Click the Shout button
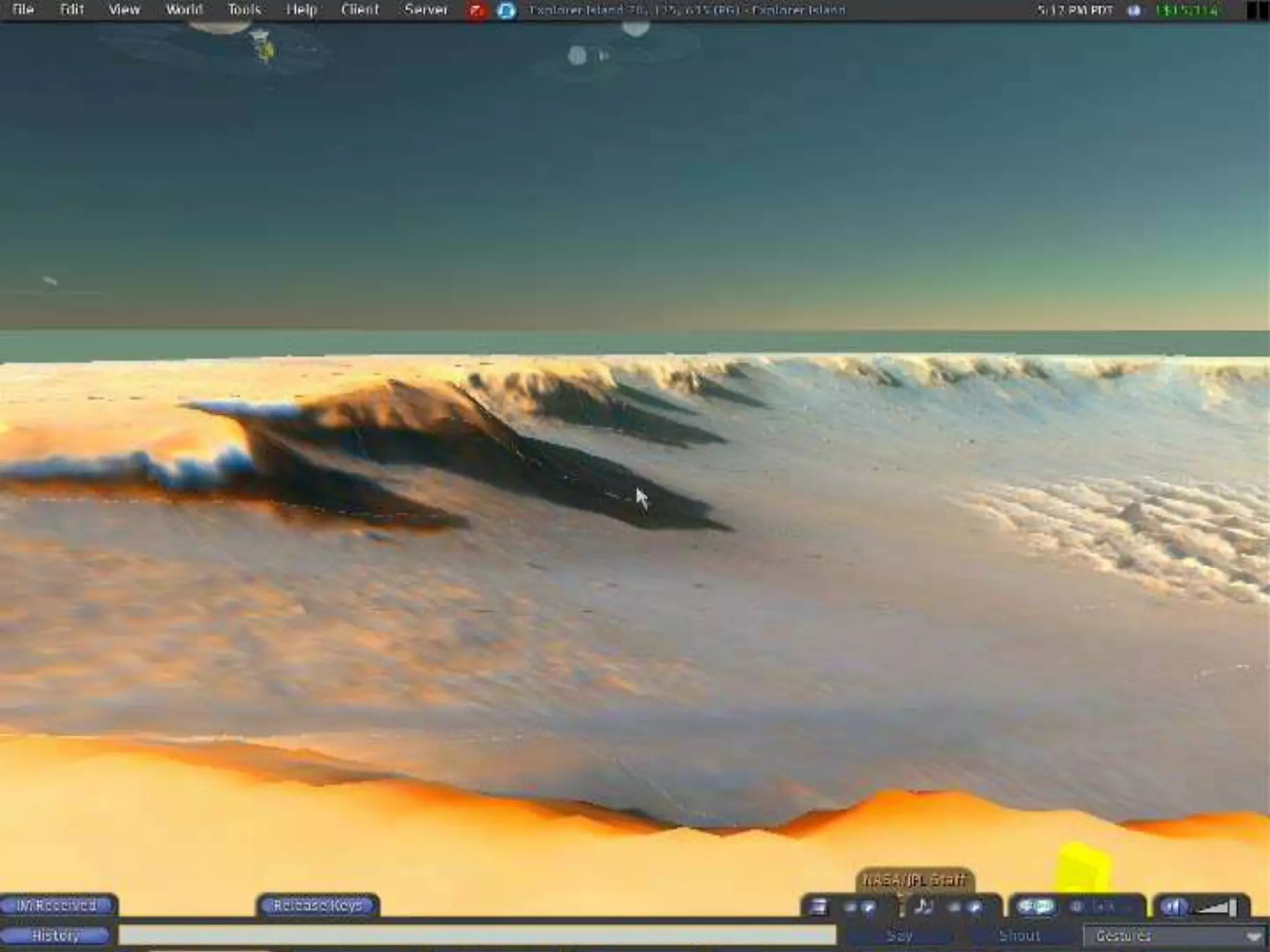The height and width of the screenshot is (952, 1270). click(1019, 935)
